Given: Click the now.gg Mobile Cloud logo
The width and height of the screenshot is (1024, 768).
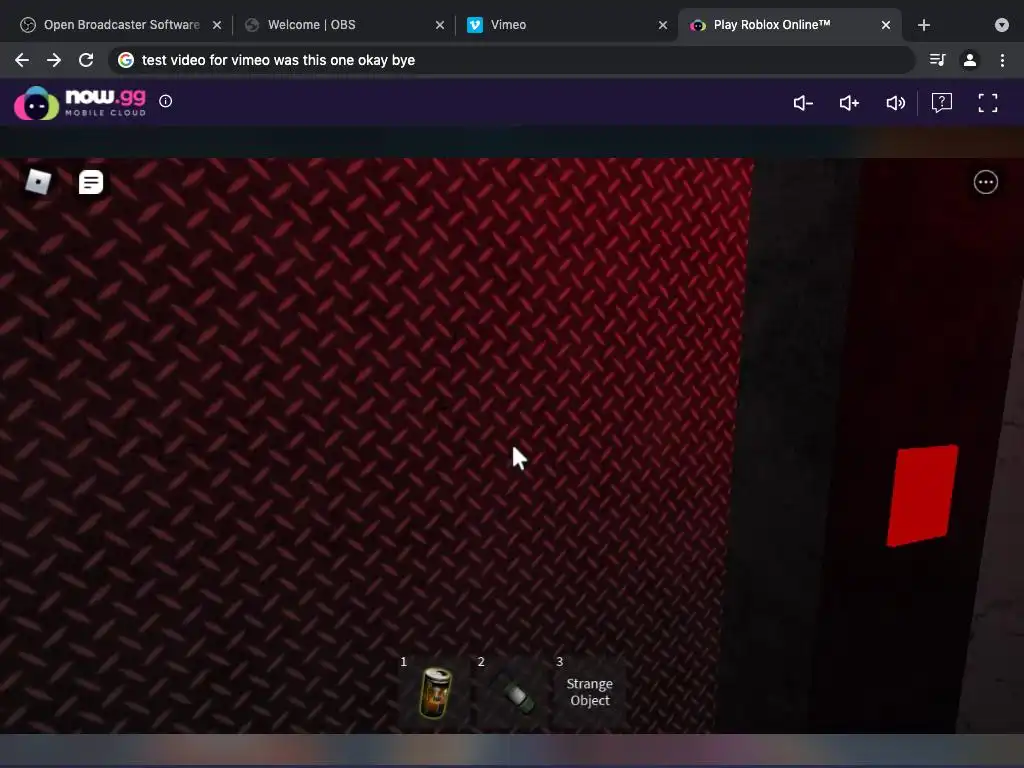Looking at the screenshot, I should [80, 103].
